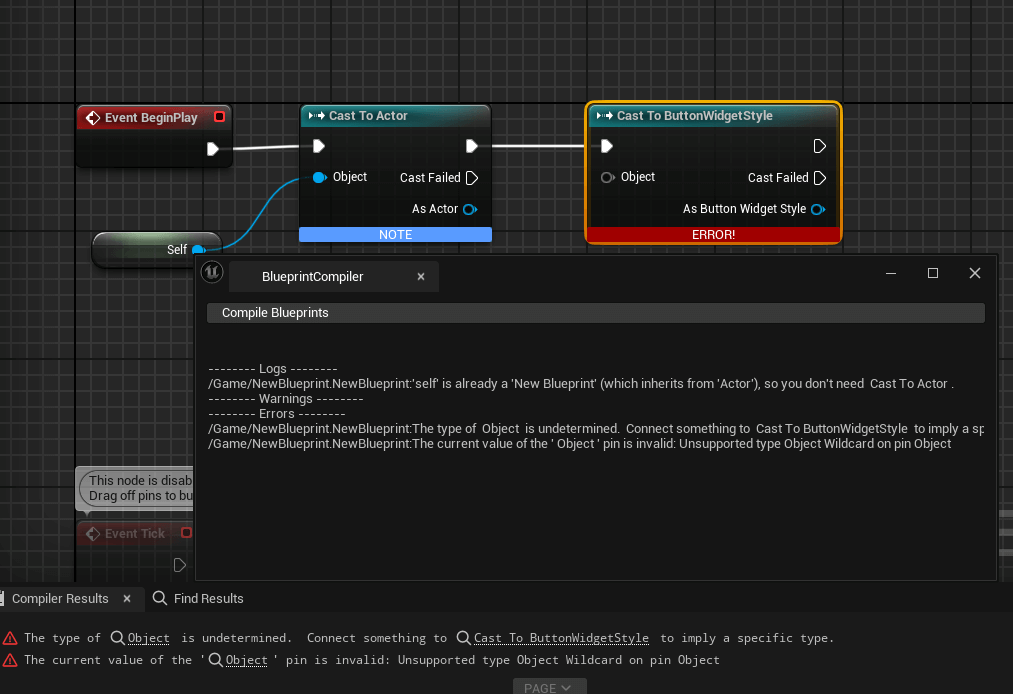Image resolution: width=1013 pixels, height=694 pixels.
Task: Click the Find Results magnifier icon
Action: pos(160,598)
